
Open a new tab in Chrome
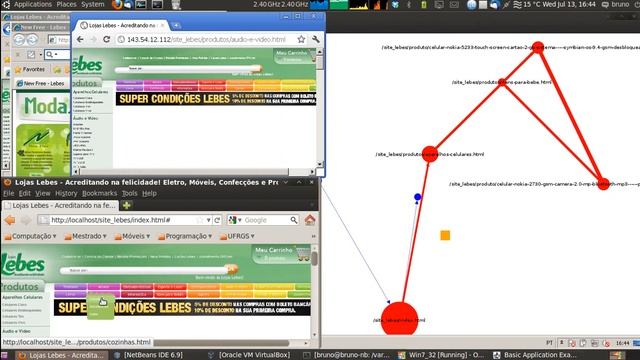[x=176, y=25]
